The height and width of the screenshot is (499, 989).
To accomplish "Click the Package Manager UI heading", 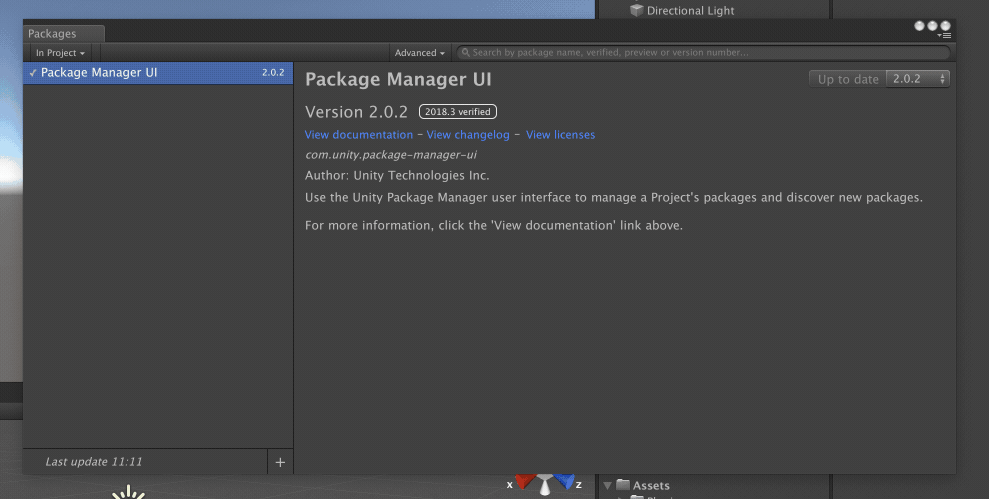I will pyautogui.click(x=398, y=79).
